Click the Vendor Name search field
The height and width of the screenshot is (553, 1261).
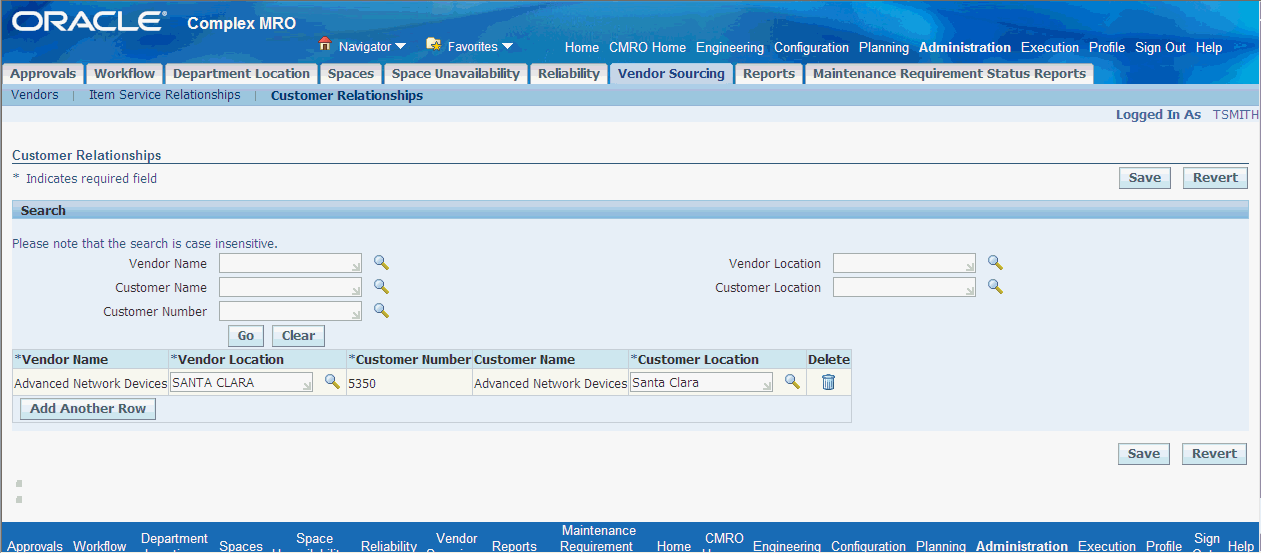pyautogui.click(x=291, y=263)
